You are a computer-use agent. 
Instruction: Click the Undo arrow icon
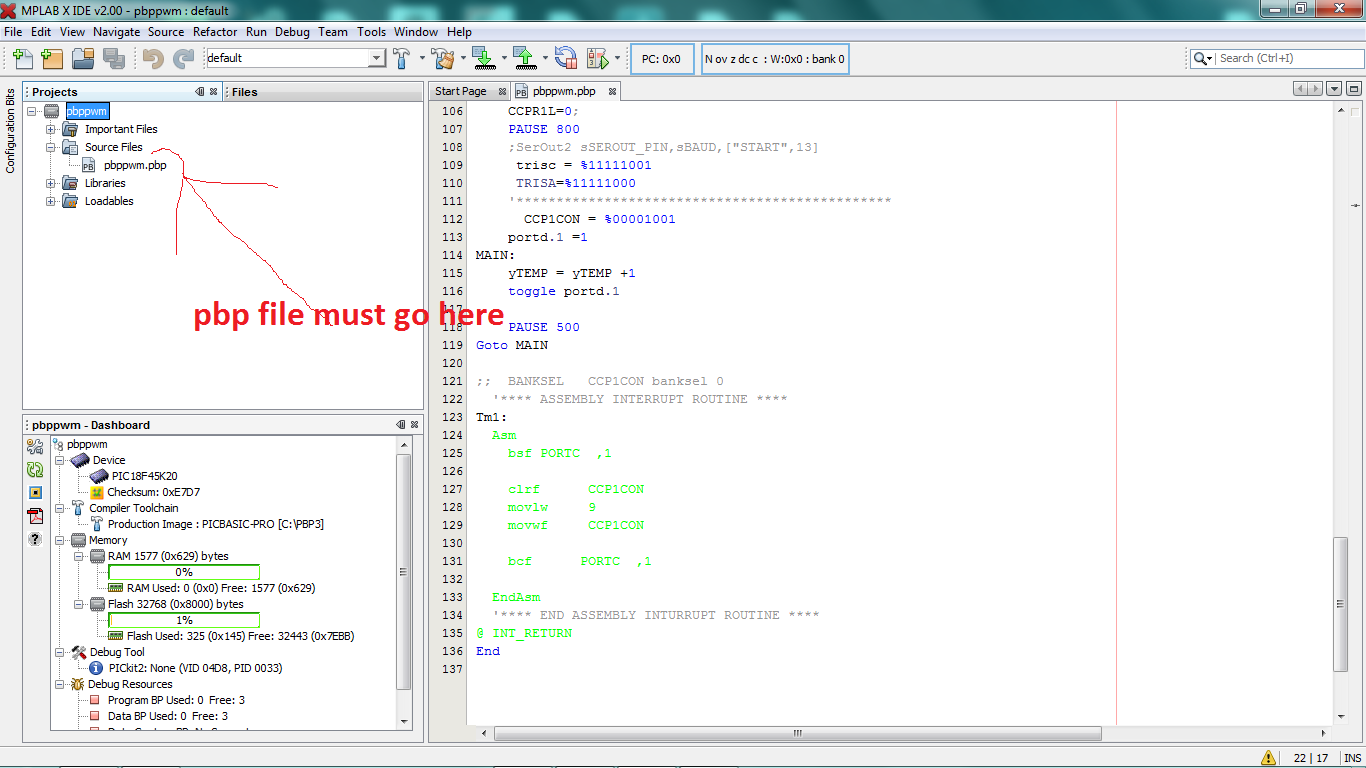(x=153, y=58)
